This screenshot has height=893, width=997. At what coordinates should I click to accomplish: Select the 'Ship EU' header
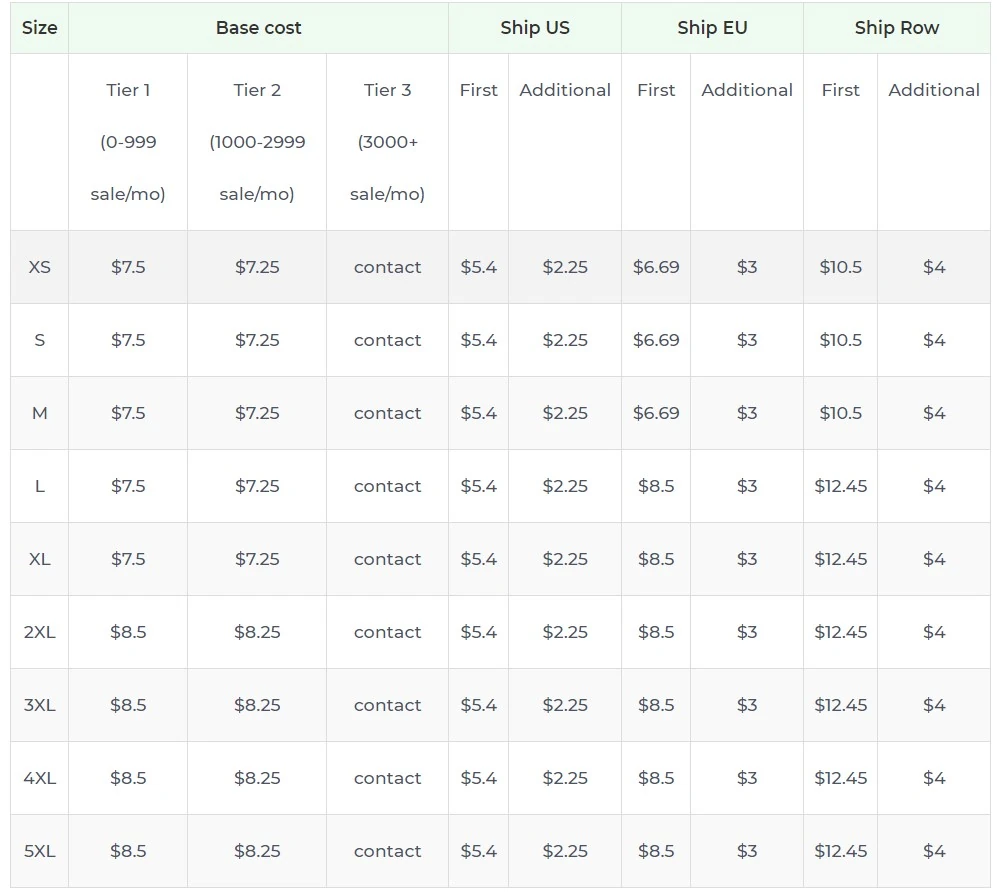point(711,28)
